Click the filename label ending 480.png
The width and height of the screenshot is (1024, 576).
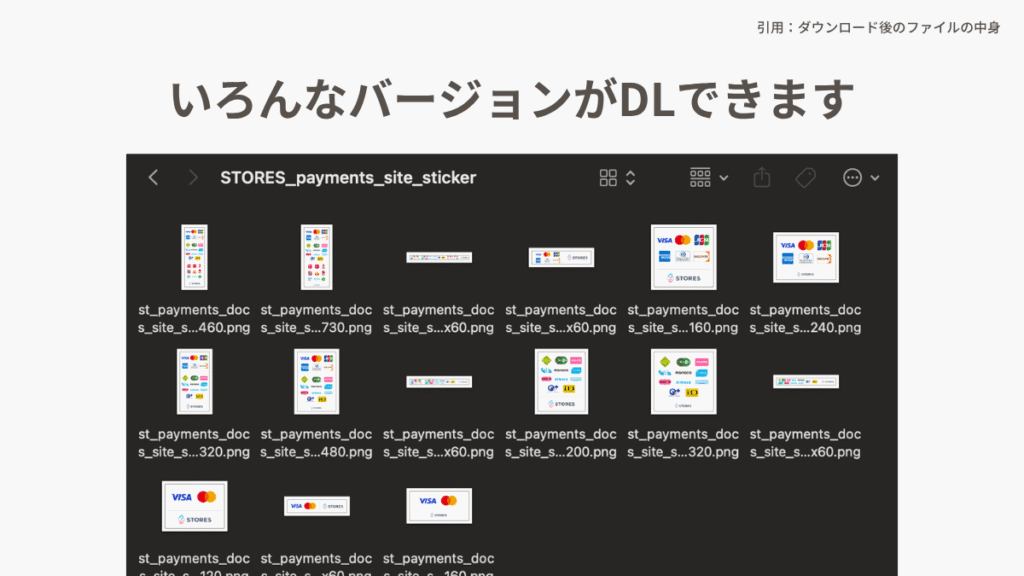(316, 443)
